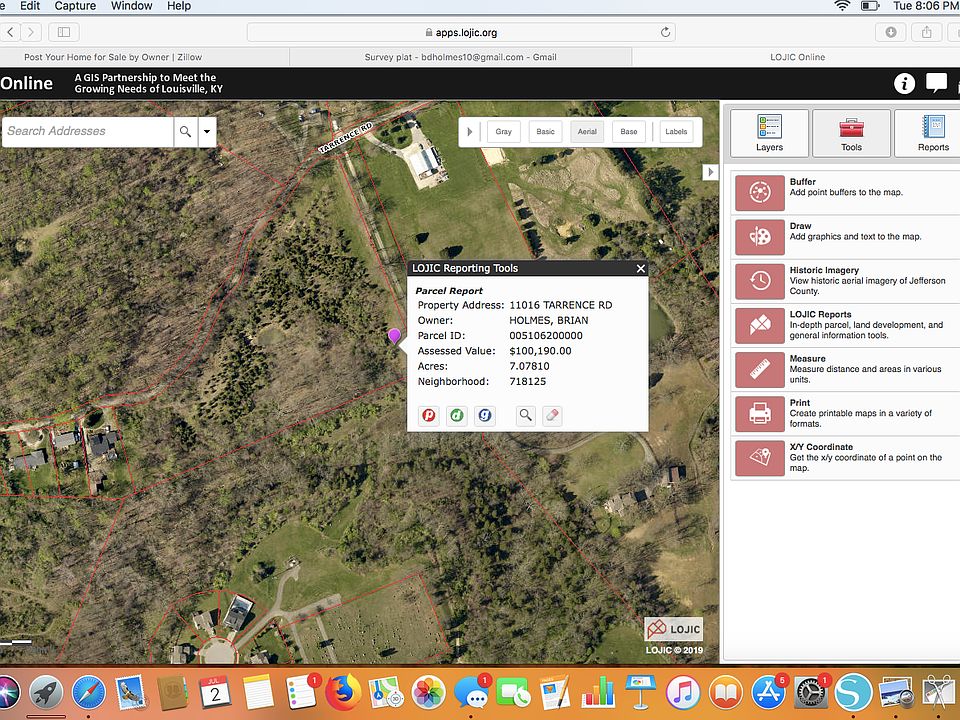Close the LOJIC Reporting Tools popup

click(641, 268)
